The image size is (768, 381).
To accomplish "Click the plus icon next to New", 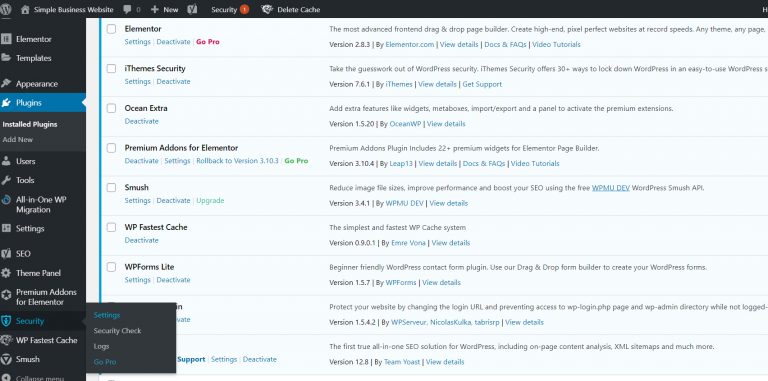I will coord(155,9).
